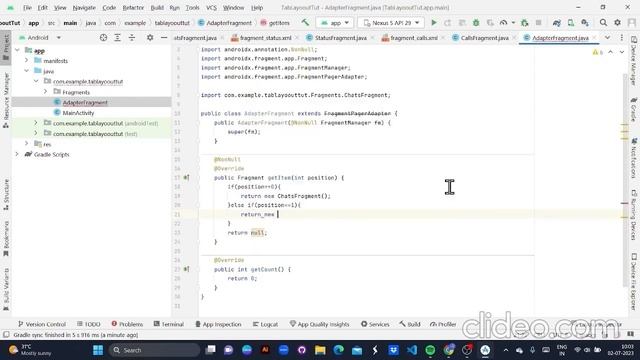Open VS Code icon in taskbar

pyautogui.click(x=412, y=350)
